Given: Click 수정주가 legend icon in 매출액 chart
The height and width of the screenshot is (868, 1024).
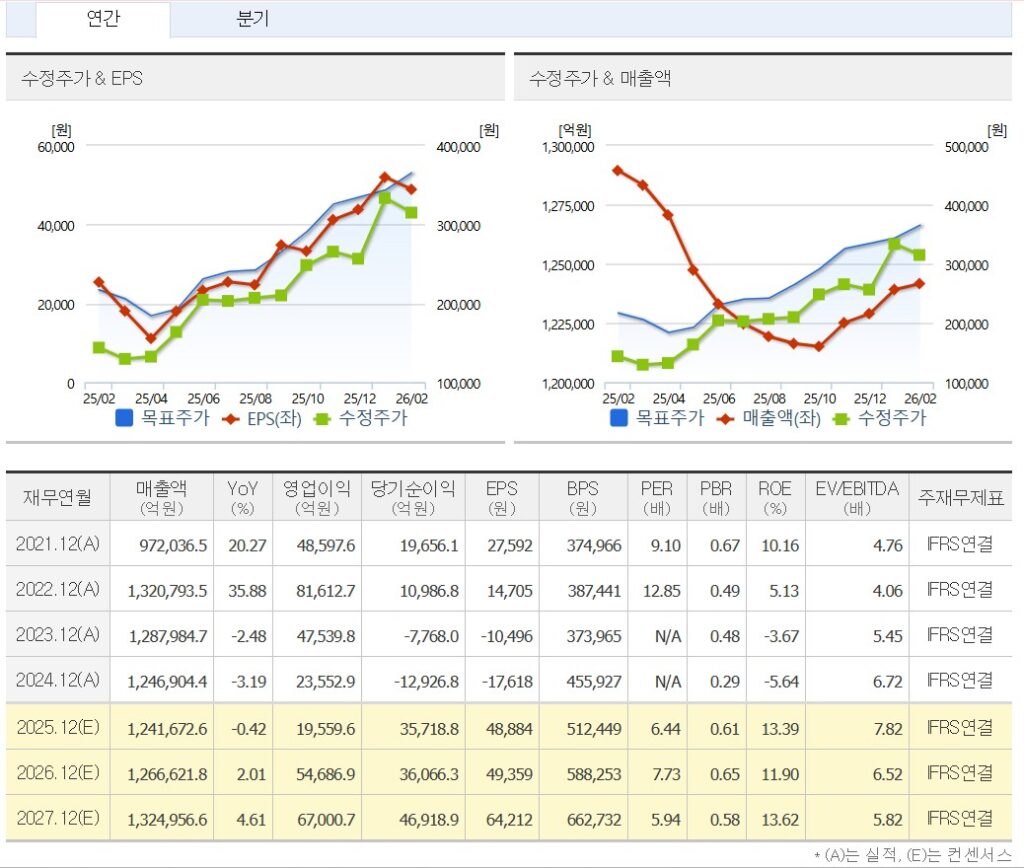Looking at the screenshot, I should click(x=841, y=418).
